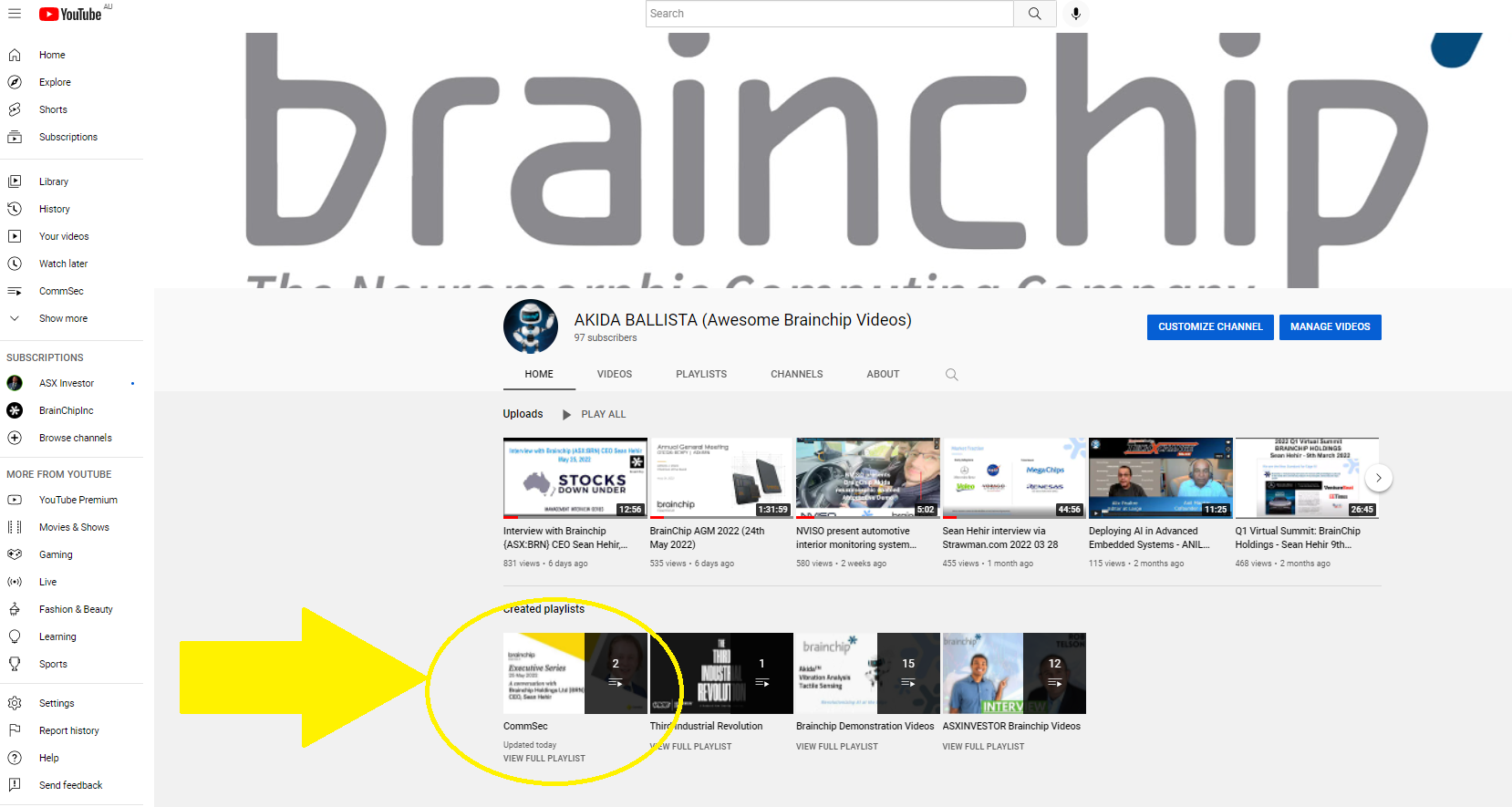Click the History clock icon

(x=15, y=209)
